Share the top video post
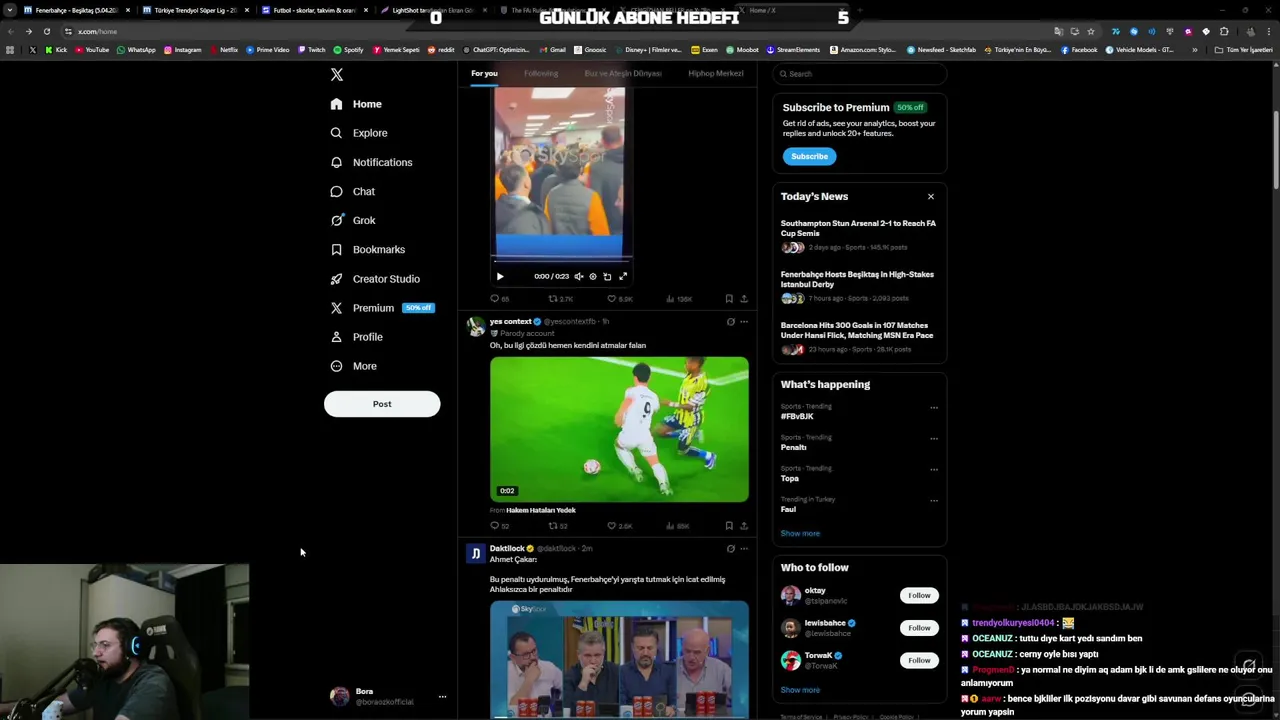Viewport: 1280px width, 720px height. (x=744, y=299)
